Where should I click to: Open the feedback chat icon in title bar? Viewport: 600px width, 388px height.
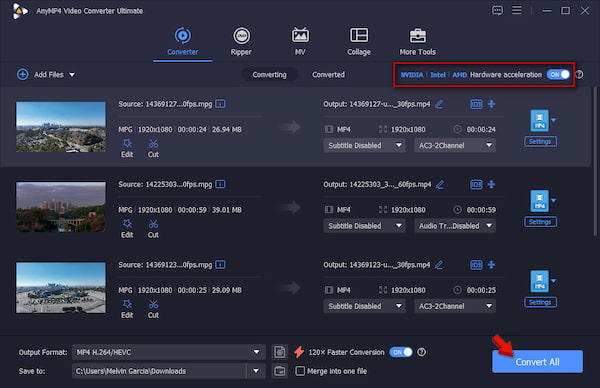(x=497, y=11)
